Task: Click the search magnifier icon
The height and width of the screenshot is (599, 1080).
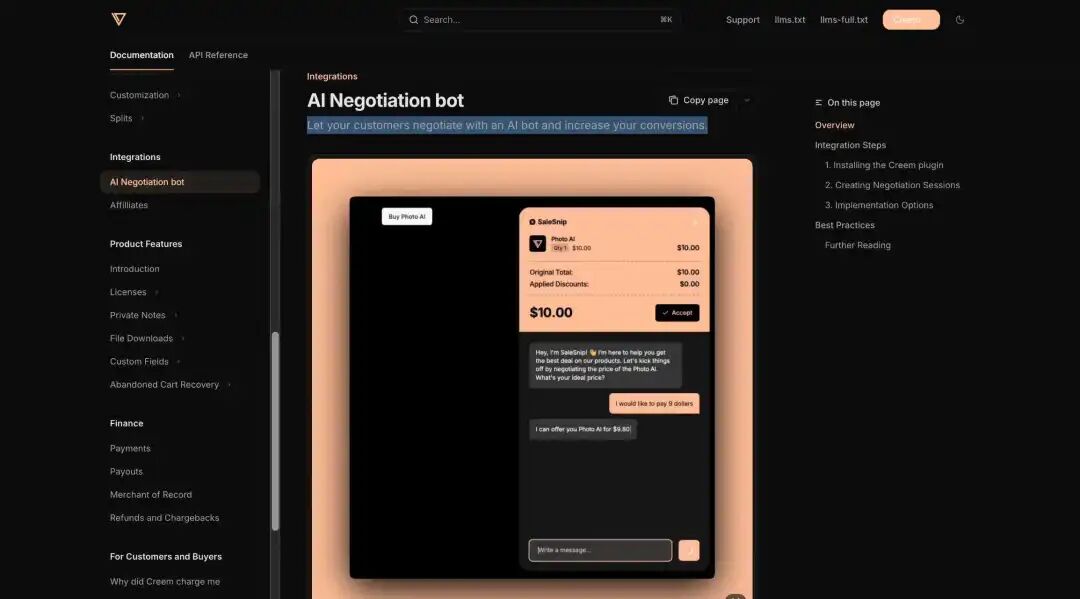Action: pos(413,20)
